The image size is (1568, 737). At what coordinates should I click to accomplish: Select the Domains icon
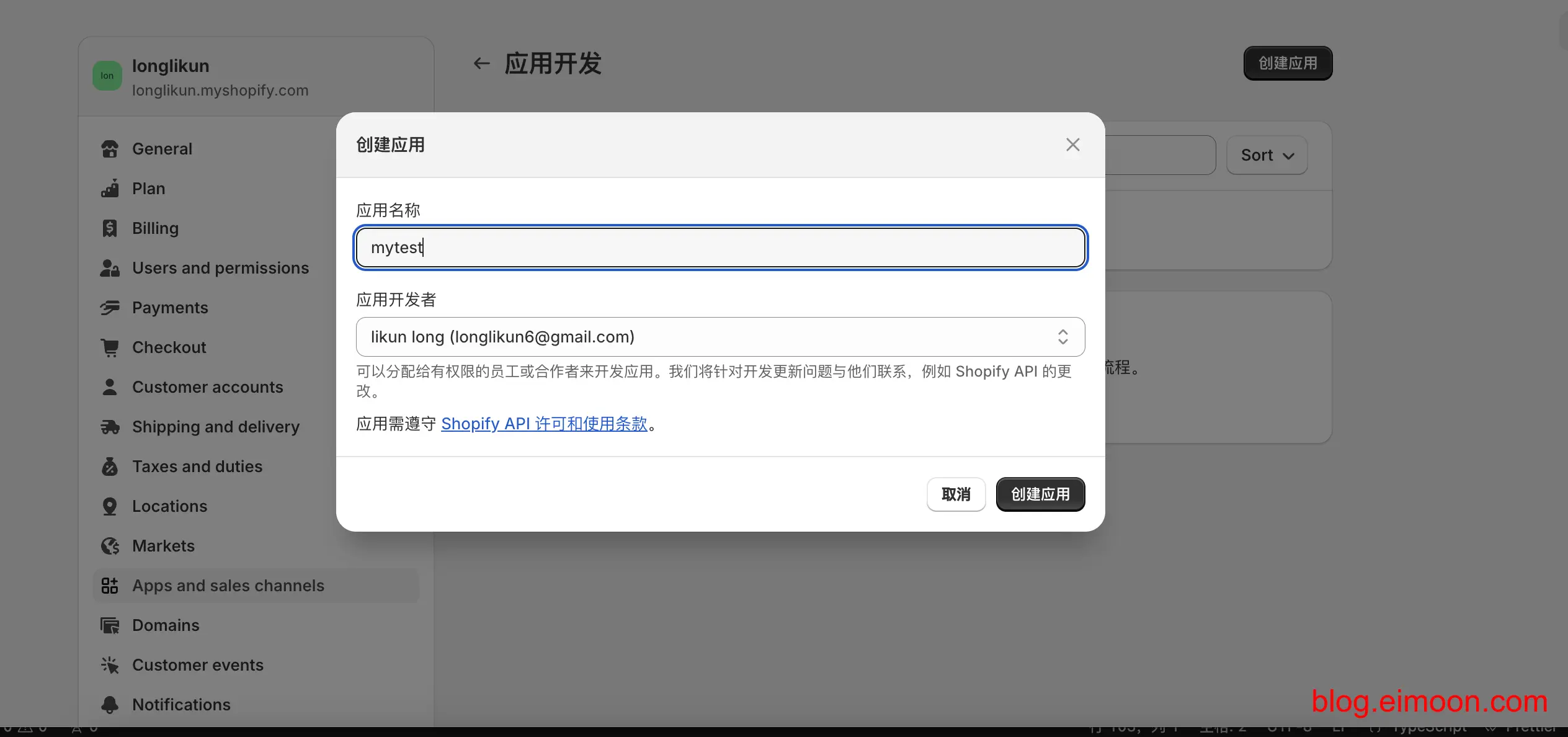pos(109,625)
